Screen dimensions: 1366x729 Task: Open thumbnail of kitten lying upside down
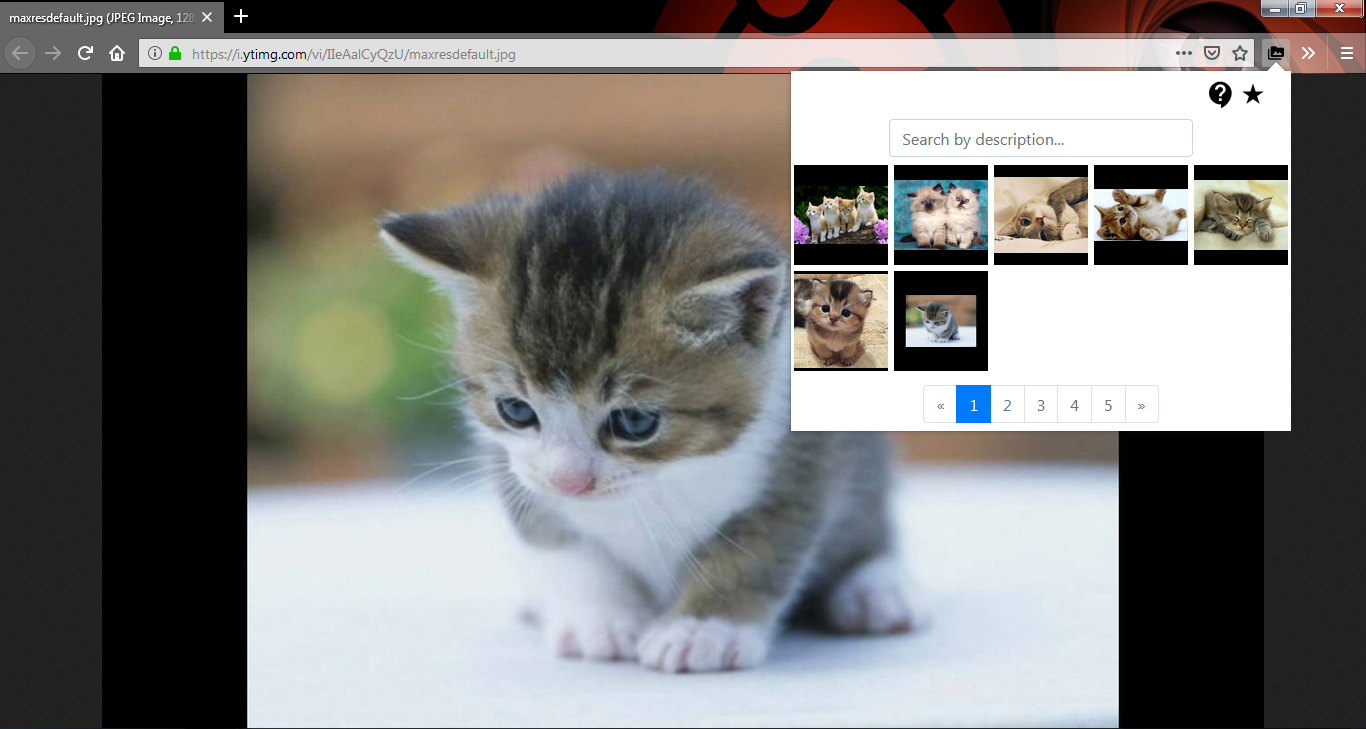click(1041, 215)
